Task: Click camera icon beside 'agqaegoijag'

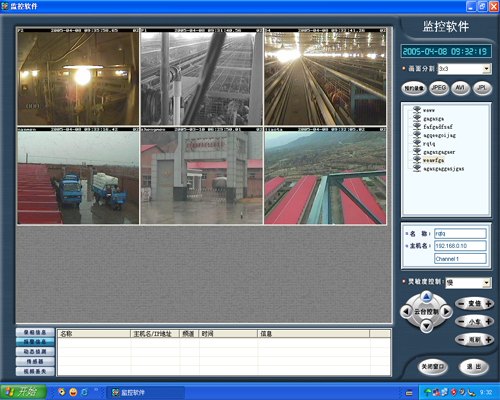Action: [x=417, y=135]
